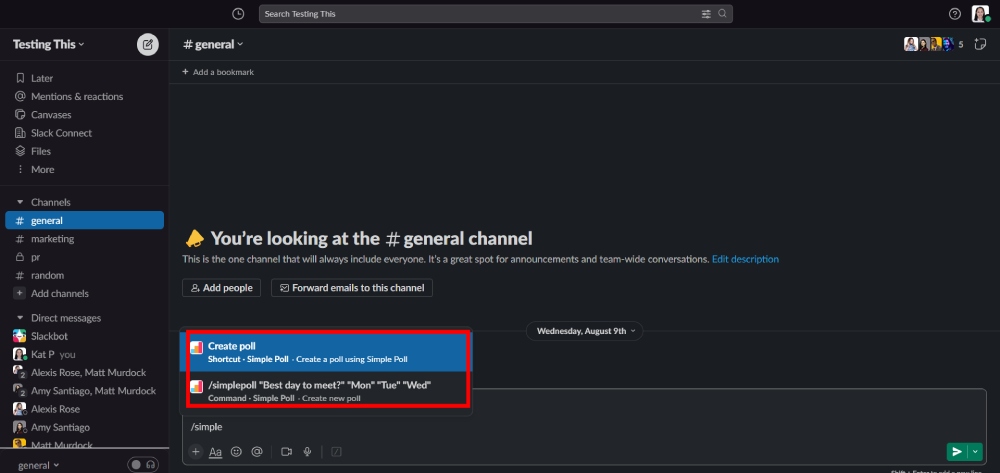
Task: Collapse the Channels section
Action: (x=20, y=202)
